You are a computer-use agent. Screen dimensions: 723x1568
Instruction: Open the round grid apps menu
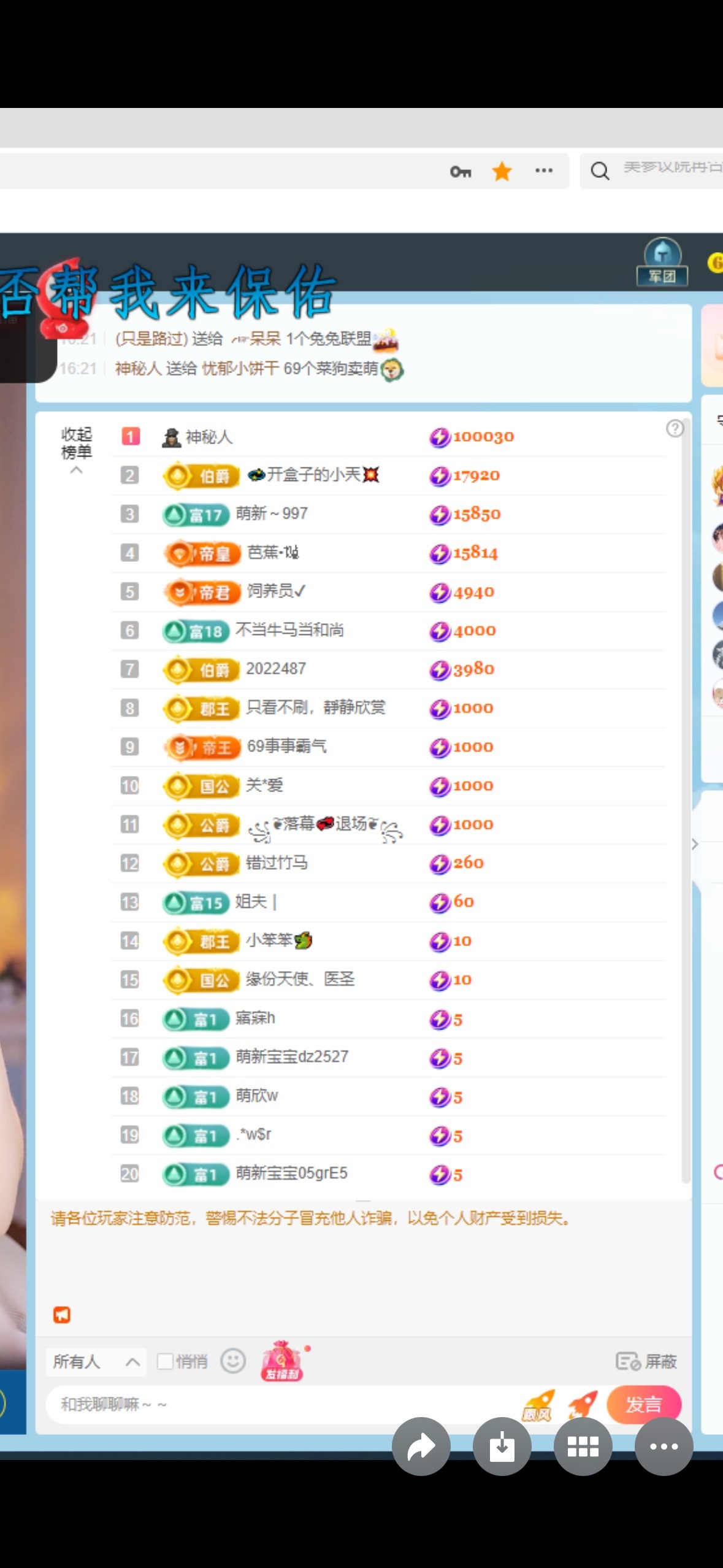583,1447
